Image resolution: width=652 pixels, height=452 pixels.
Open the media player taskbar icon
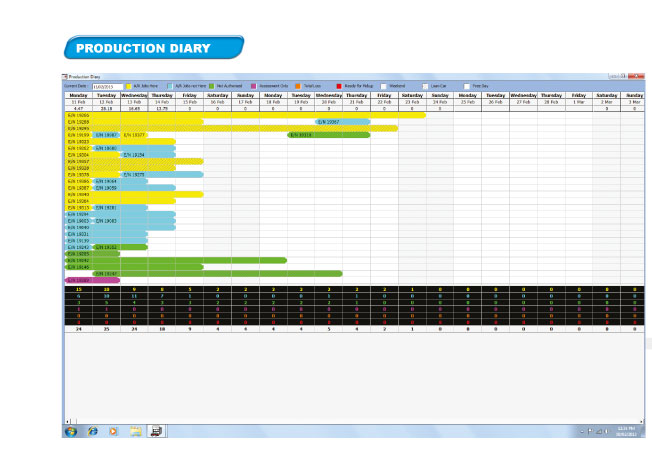(113, 431)
